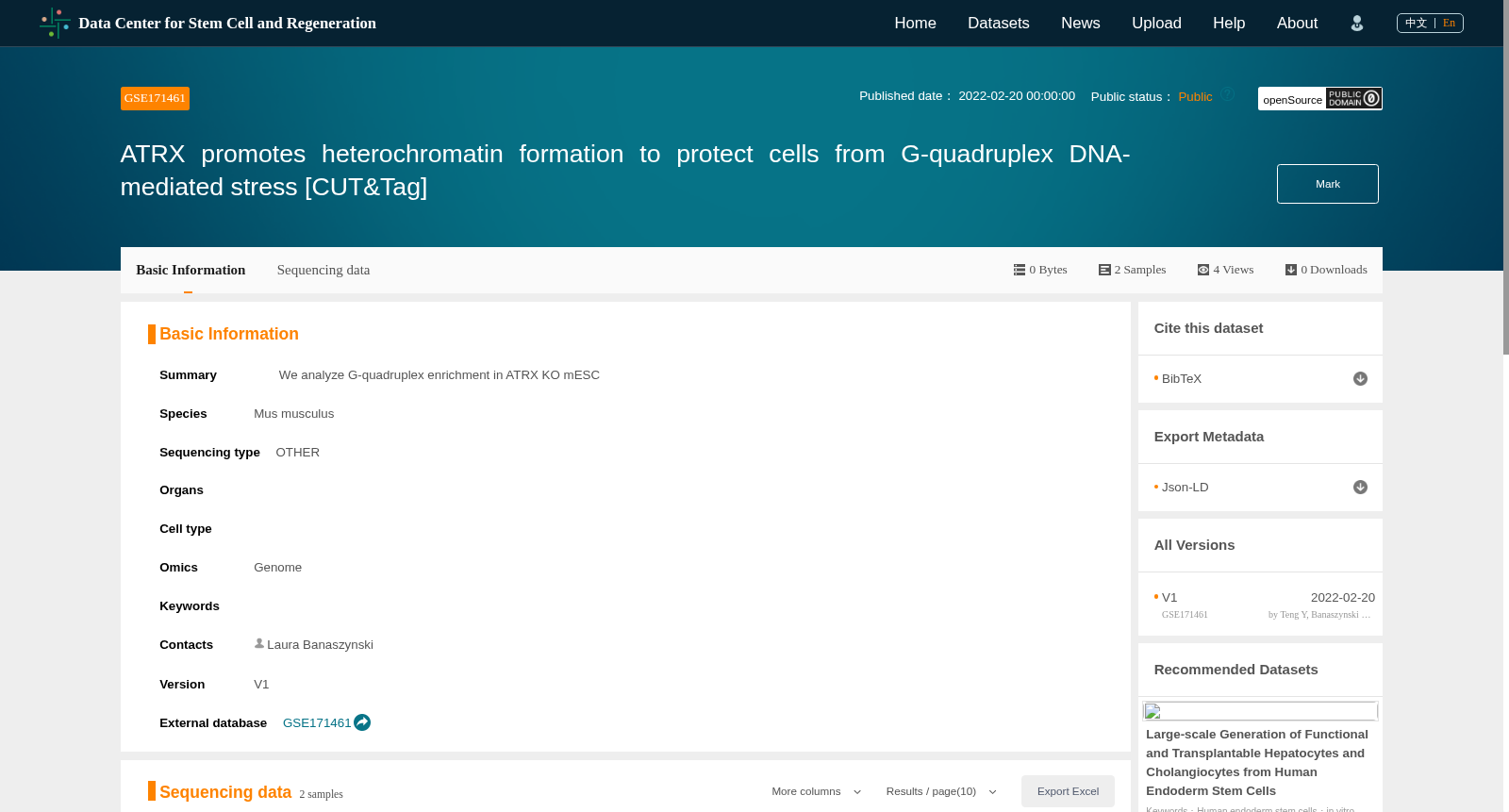Click the Views eye icon

(x=1203, y=270)
